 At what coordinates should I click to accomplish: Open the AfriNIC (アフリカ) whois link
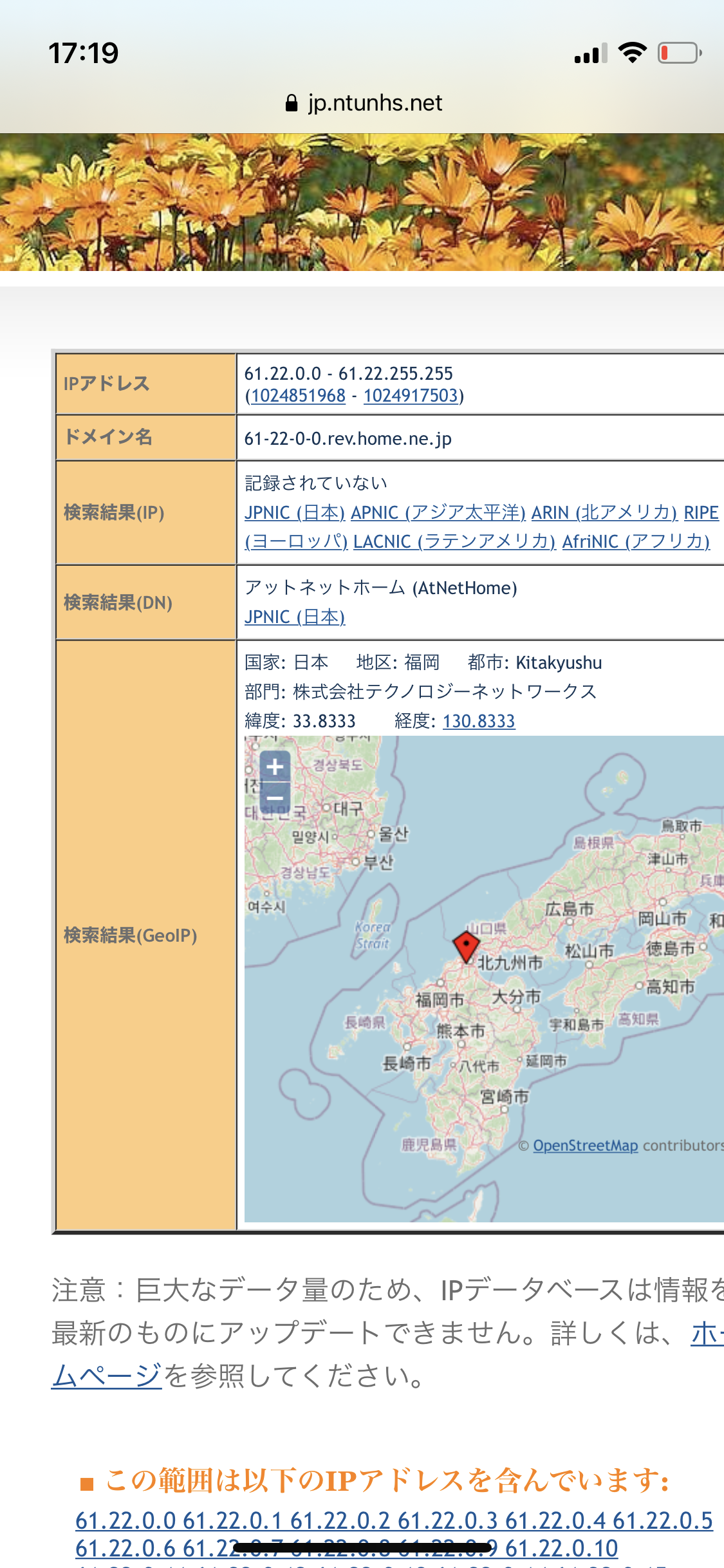636,541
